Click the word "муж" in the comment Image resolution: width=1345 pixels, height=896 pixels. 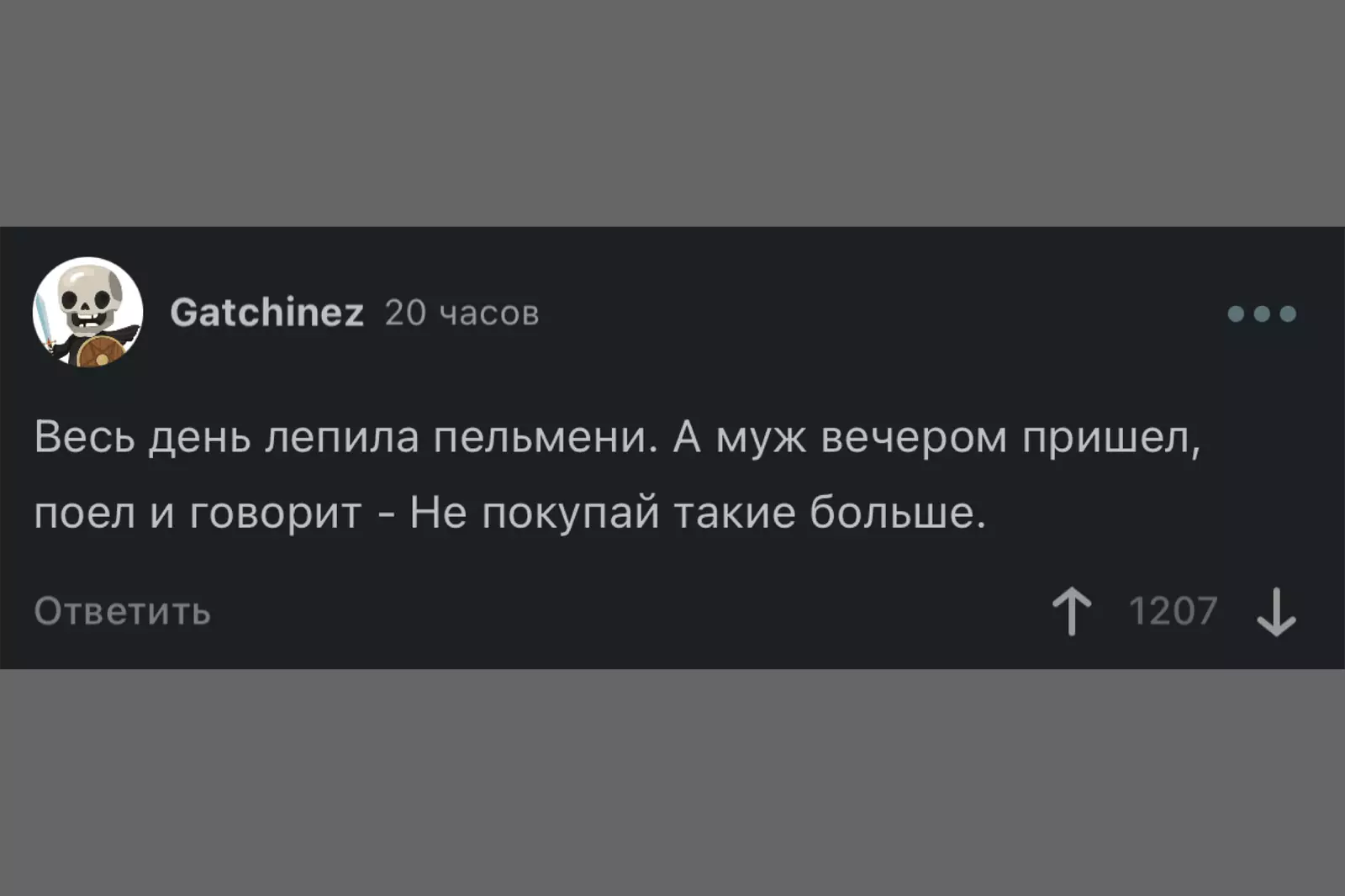pyautogui.click(x=760, y=437)
